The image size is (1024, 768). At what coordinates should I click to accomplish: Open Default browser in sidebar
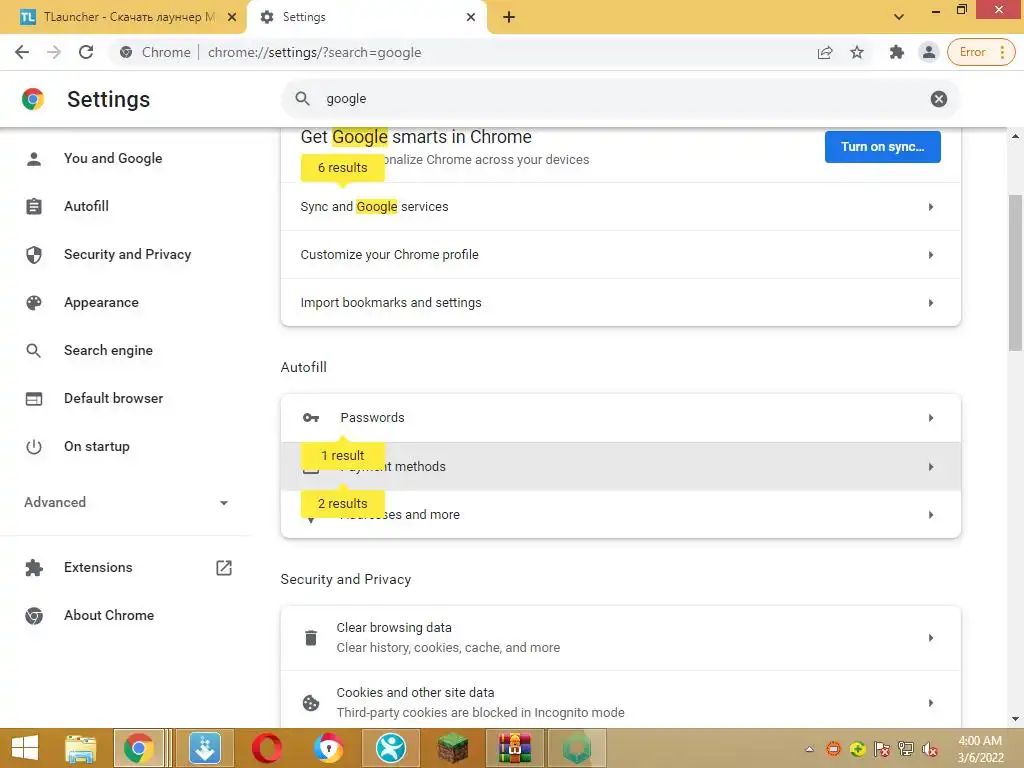coord(124,398)
